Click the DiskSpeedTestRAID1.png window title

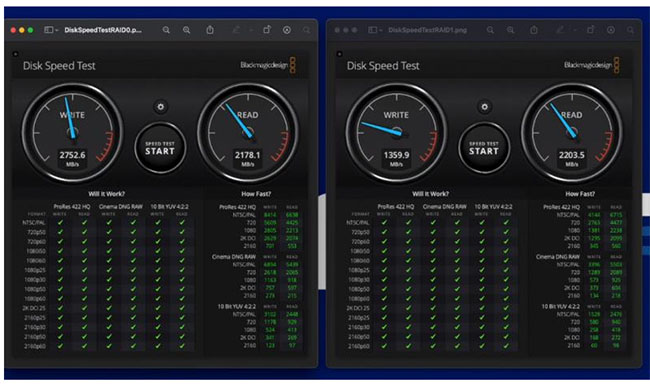tap(427, 30)
